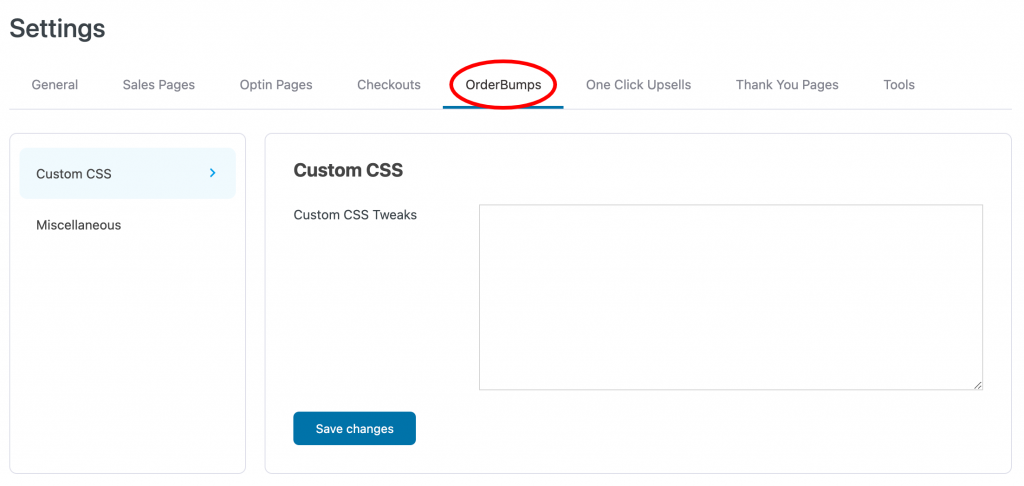Open the General settings tab

tap(55, 85)
